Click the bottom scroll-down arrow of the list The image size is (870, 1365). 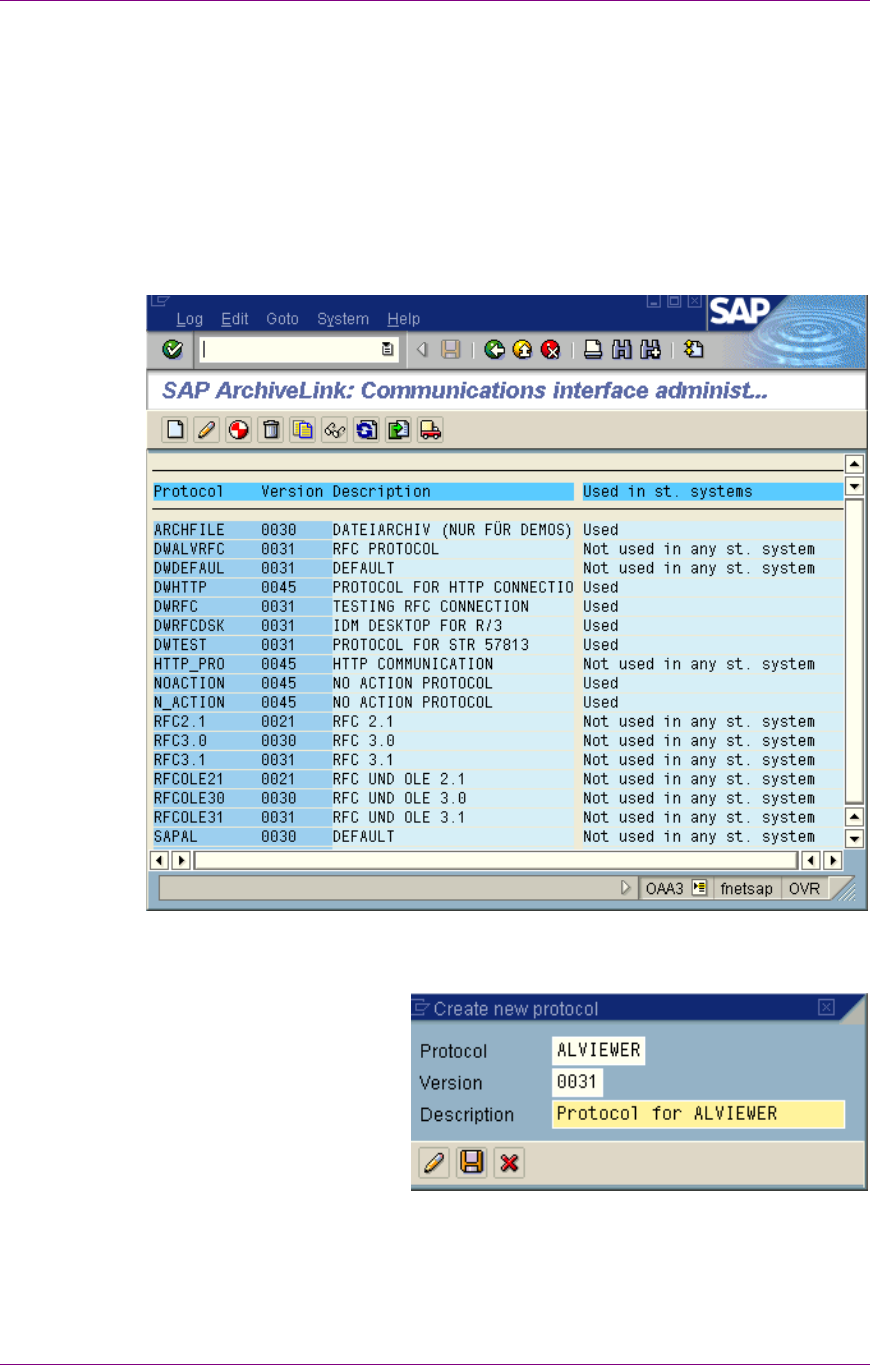pyautogui.click(x=853, y=838)
